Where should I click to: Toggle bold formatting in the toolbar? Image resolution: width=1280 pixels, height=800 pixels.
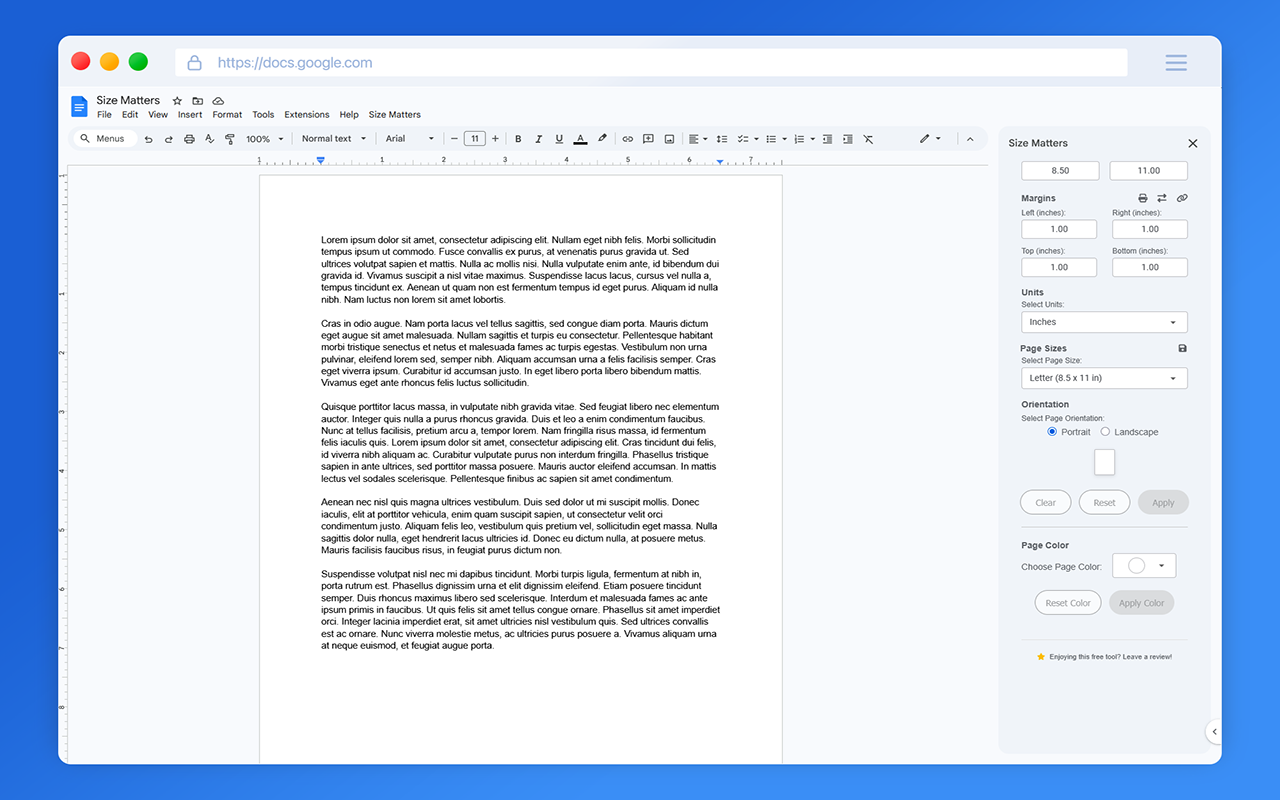tap(518, 139)
